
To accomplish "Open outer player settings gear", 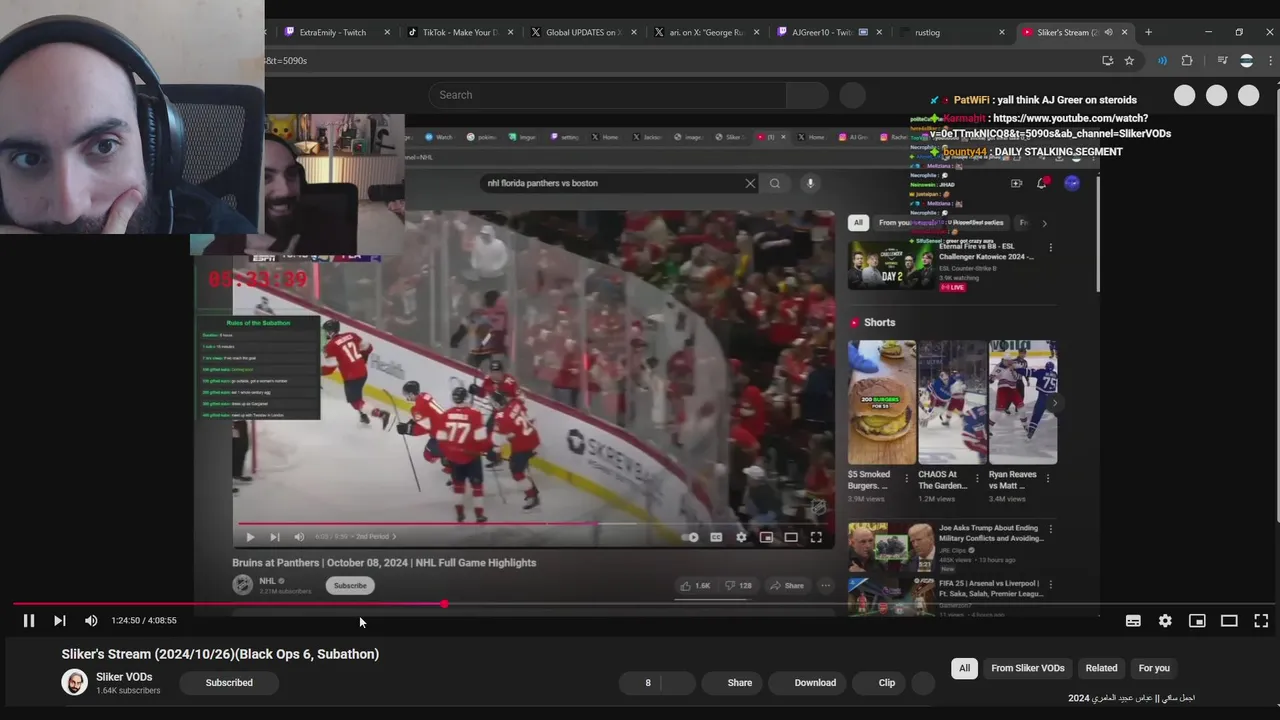I will (x=1165, y=621).
